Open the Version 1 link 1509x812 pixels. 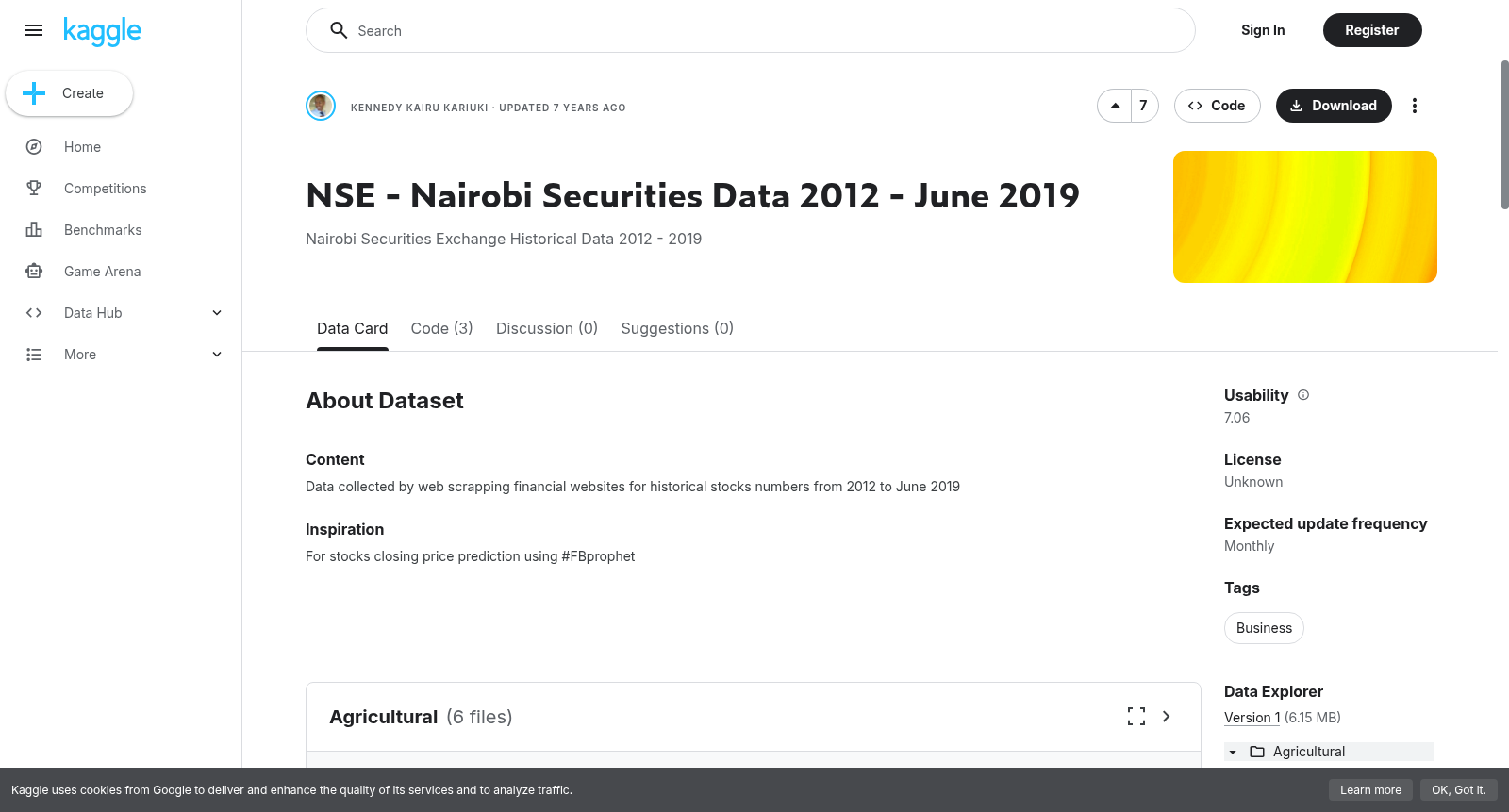(1252, 718)
